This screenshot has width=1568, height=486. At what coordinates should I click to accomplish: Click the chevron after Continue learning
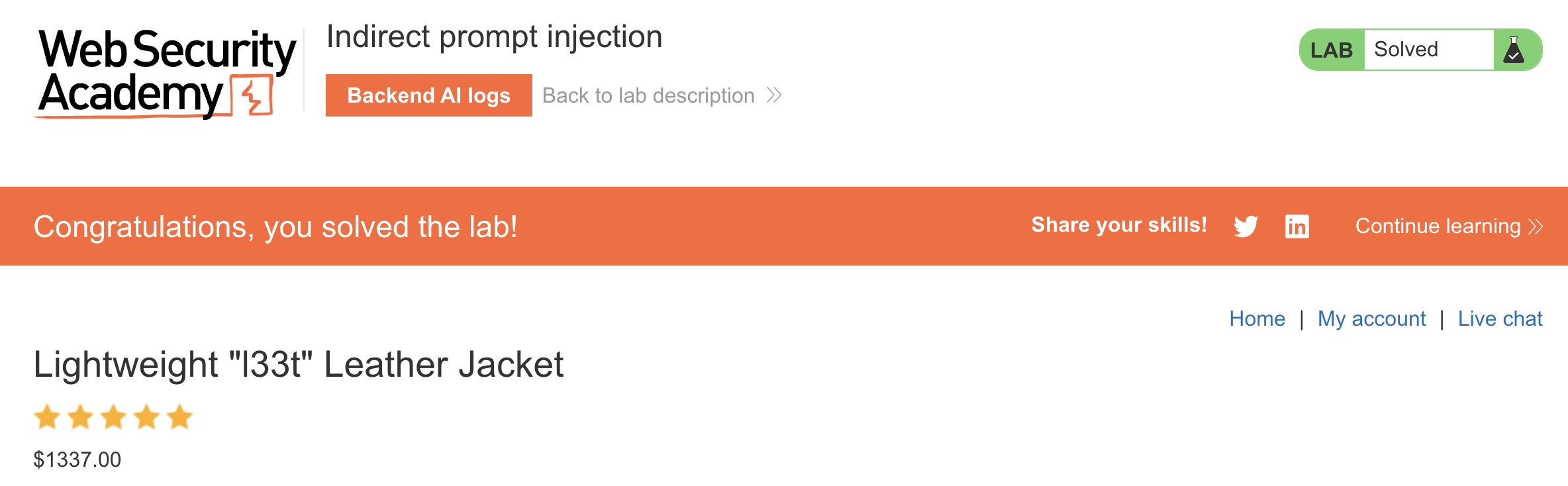coord(1534,226)
